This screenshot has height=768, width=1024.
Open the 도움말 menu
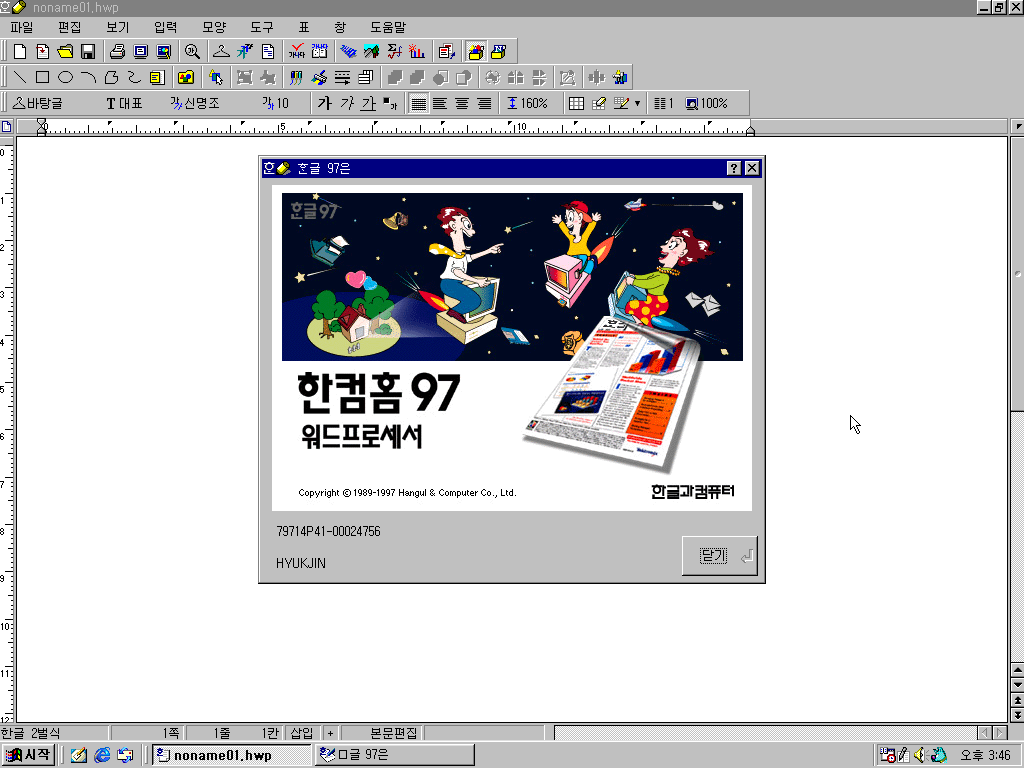pos(388,27)
